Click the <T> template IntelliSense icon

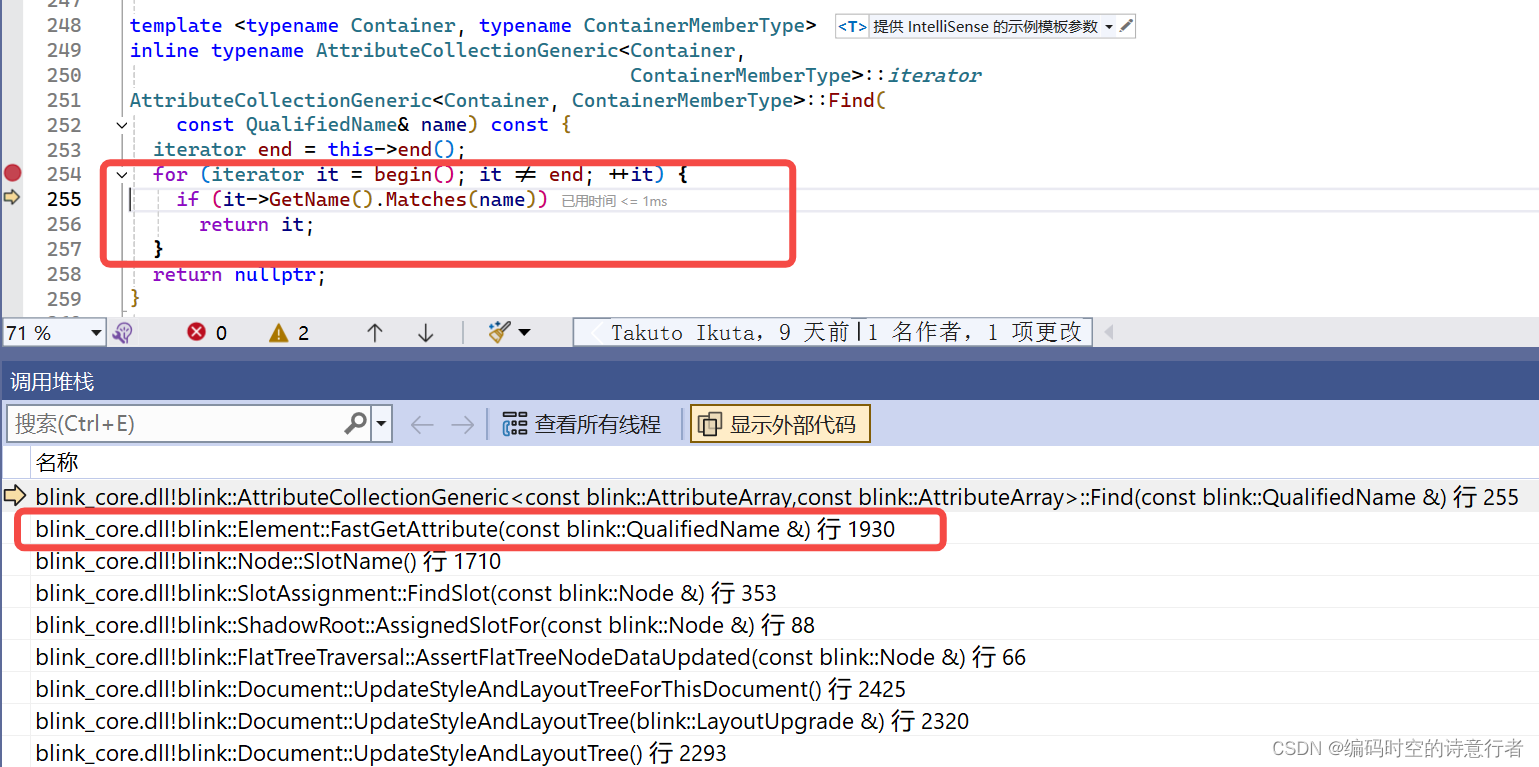tap(852, 27)
